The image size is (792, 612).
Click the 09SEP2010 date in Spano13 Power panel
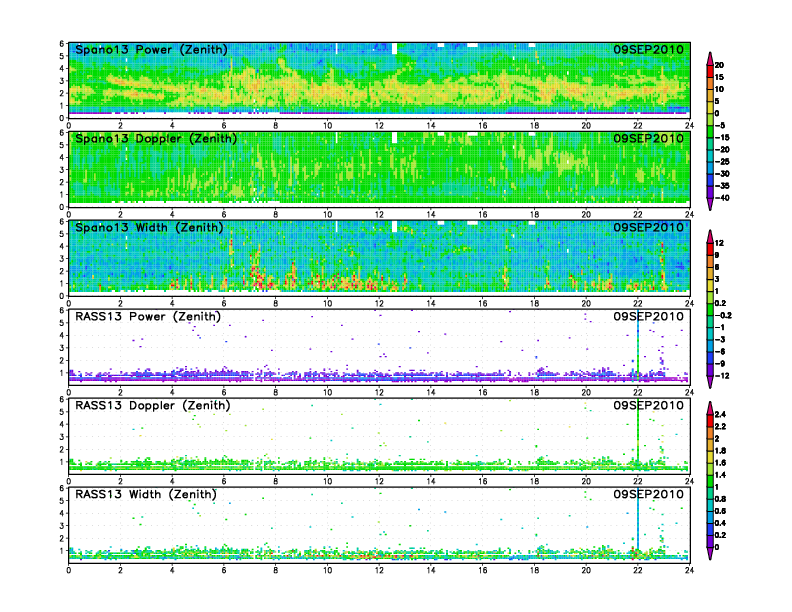[x=649, y=50]
